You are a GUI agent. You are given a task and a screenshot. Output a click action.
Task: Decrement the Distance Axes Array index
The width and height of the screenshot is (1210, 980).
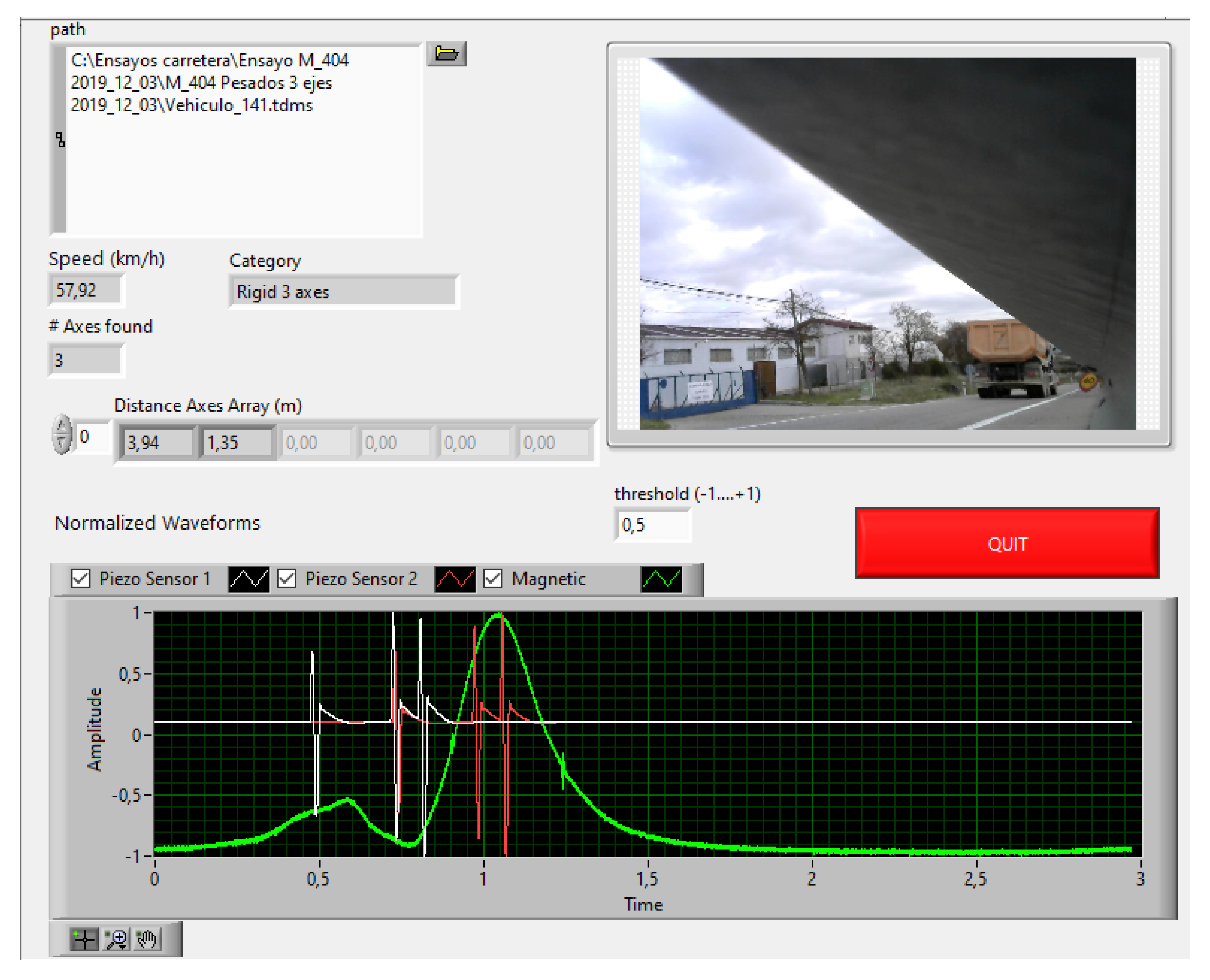coord(62,444)
